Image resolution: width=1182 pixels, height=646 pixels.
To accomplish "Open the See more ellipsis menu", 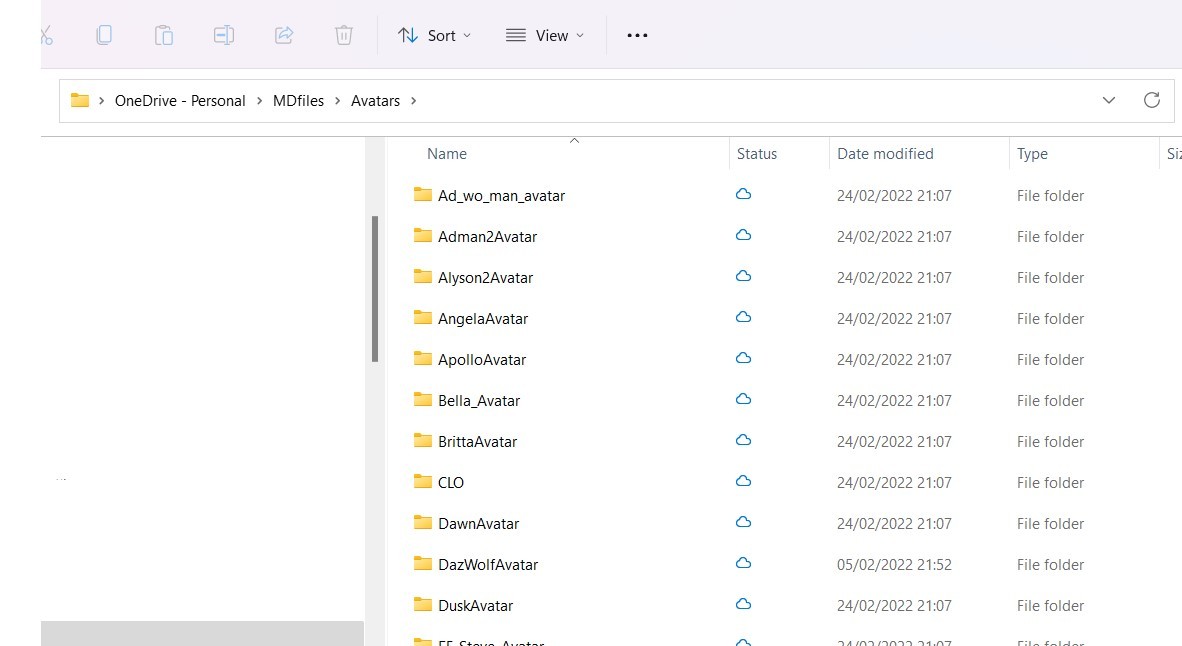I will [x=637, y=35].
